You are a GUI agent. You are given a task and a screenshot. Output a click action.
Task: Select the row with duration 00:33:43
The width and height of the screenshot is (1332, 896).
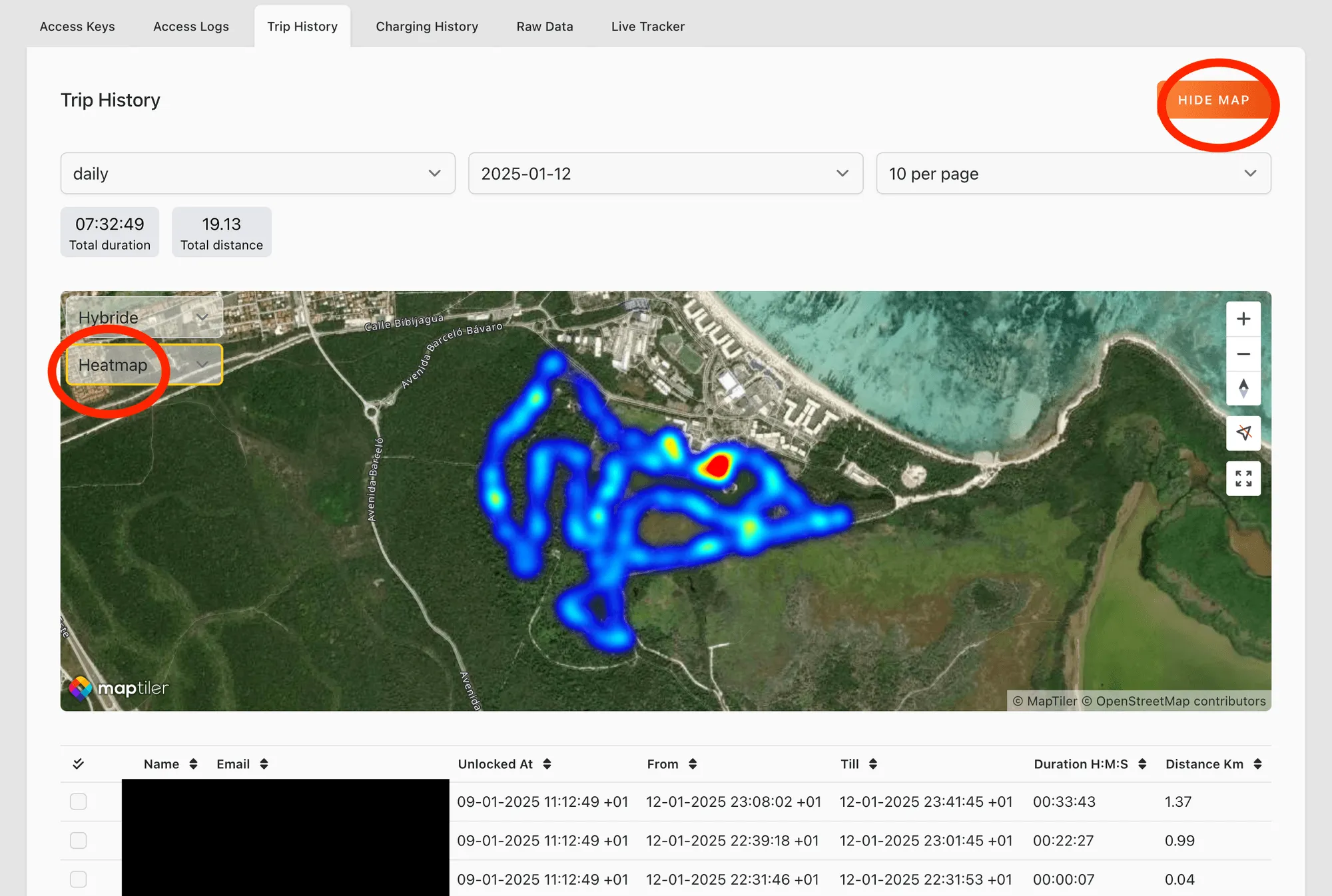click(79, 801)
